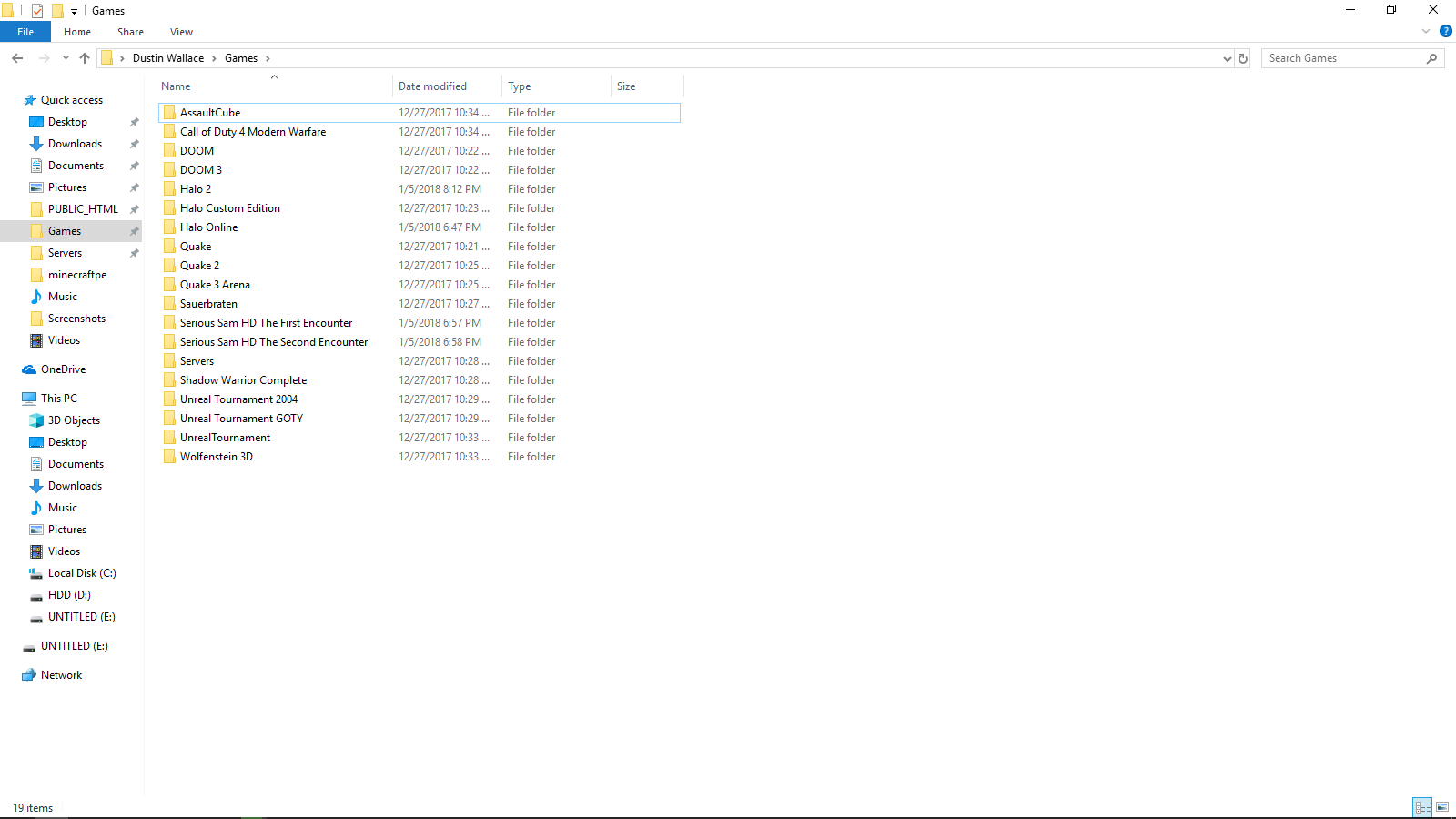Screen dimensions: 1456x819
Task: Switch to the Home ribbon tab
Action: coord(77,32)
